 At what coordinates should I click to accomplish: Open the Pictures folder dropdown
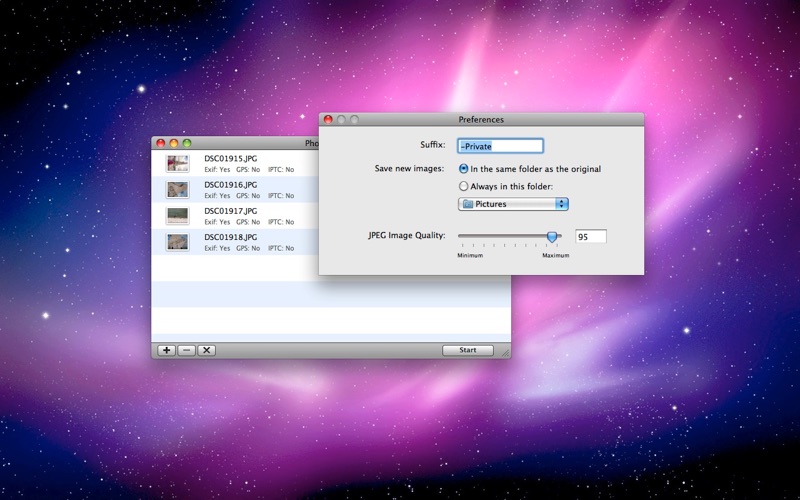513,204
